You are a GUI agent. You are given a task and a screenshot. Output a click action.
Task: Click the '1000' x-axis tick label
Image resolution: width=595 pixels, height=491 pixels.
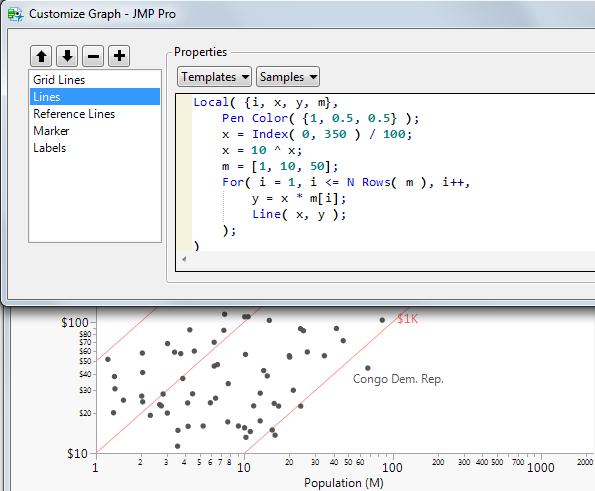click(x=541, y=468)
